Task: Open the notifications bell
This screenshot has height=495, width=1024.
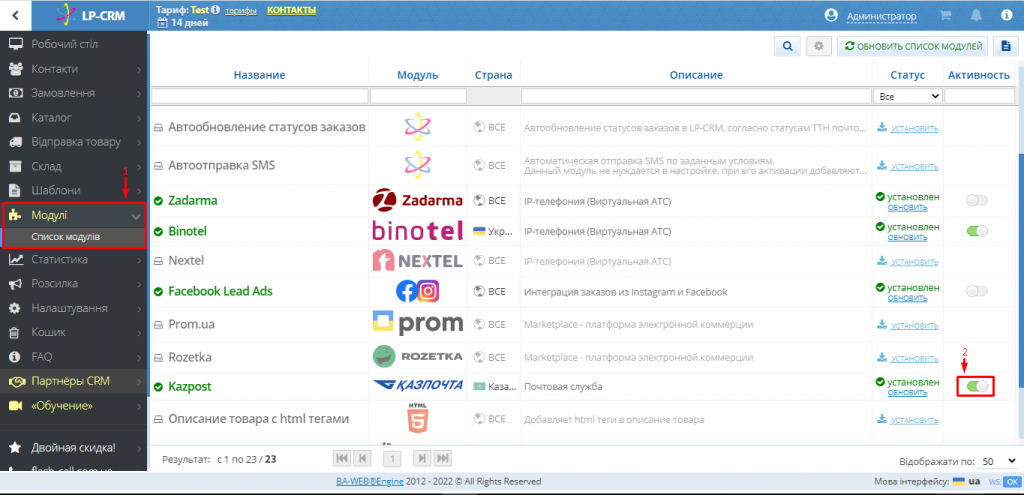Action: (x=976, y=16)
